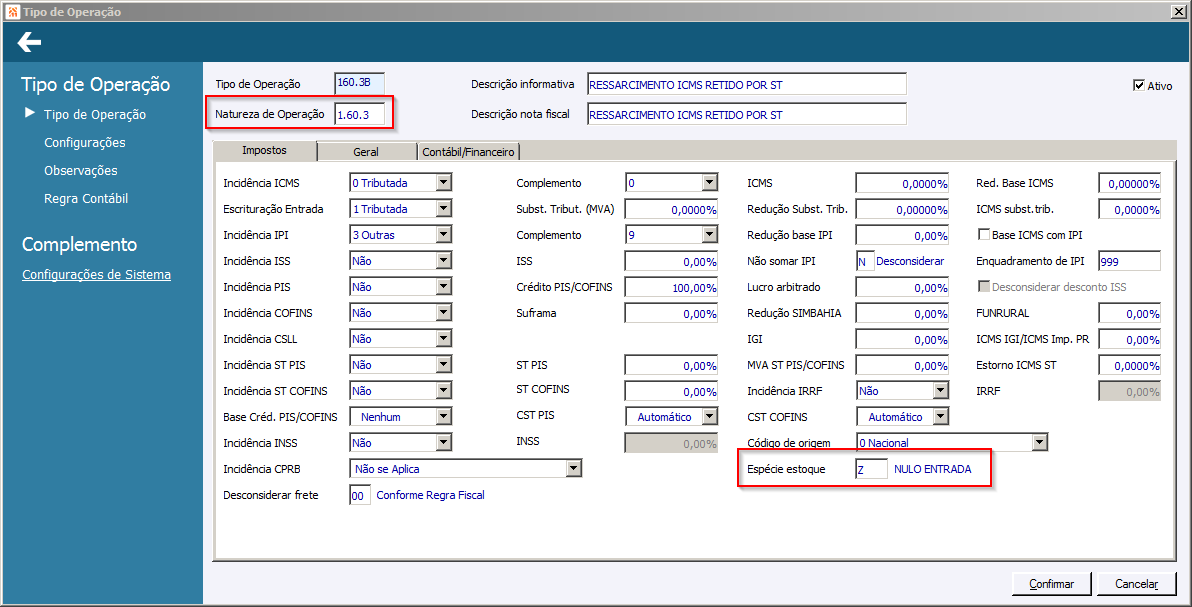
Task: Toggle the Ativo checkbox
Action: 1138,86
